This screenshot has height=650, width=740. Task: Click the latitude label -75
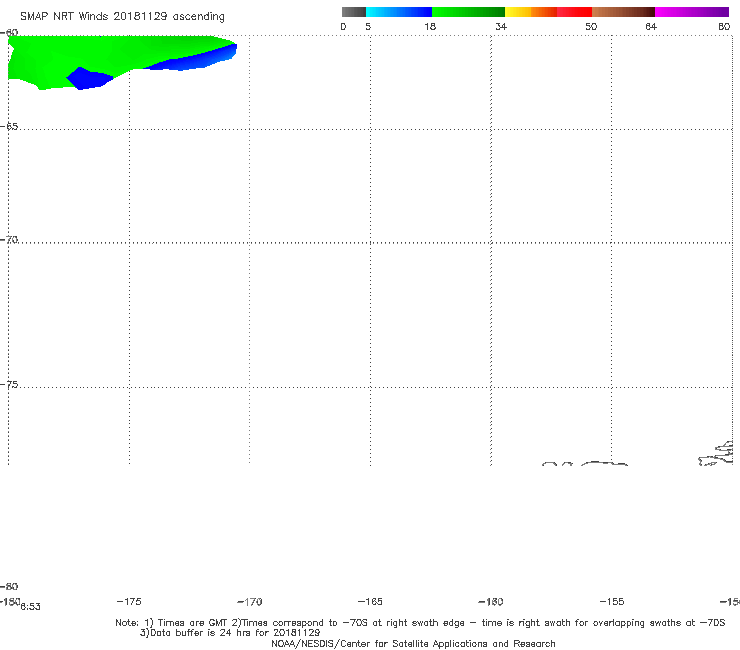[x=9, y=385]
